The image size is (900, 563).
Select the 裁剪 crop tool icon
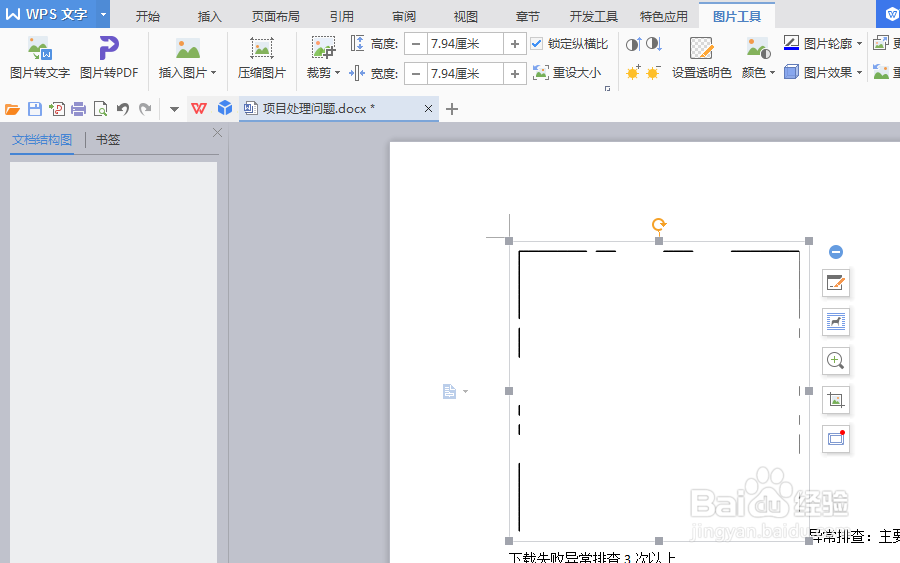click(323, 48)
